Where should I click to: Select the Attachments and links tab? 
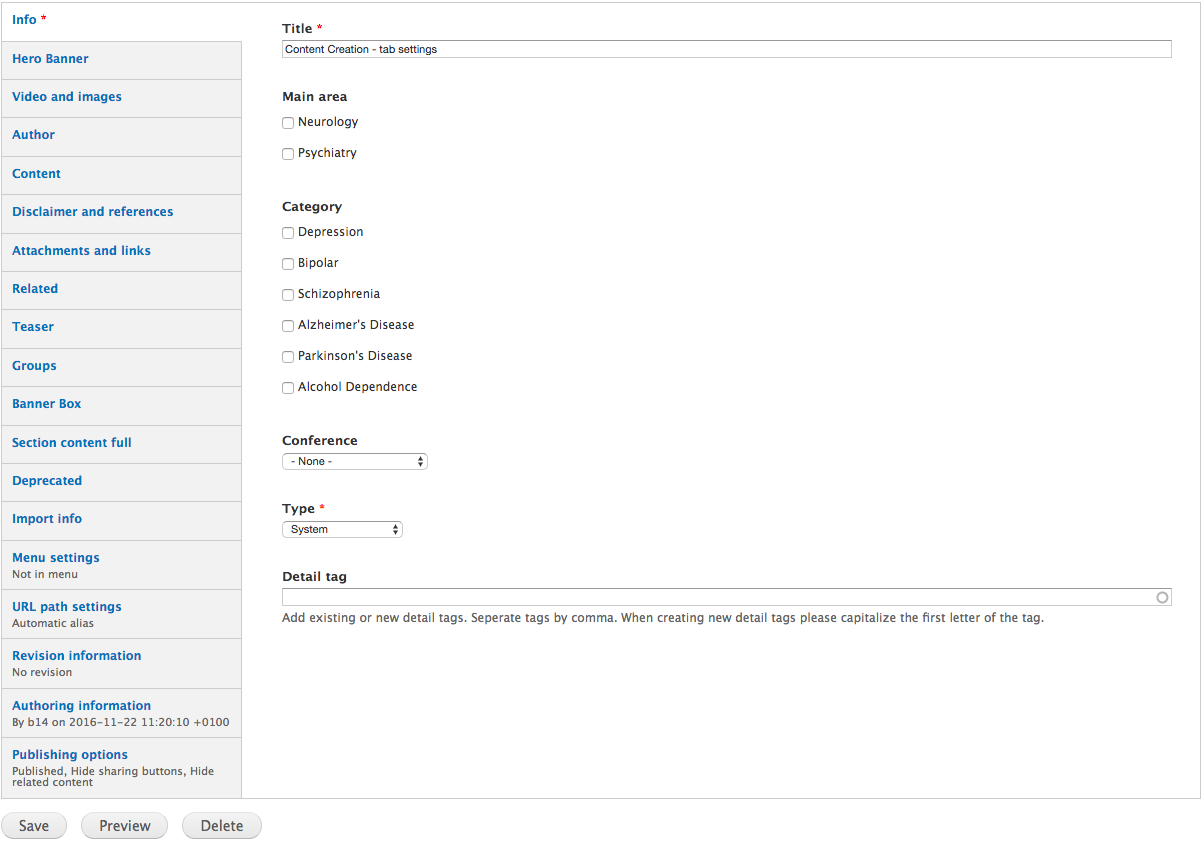click(81, 251)
